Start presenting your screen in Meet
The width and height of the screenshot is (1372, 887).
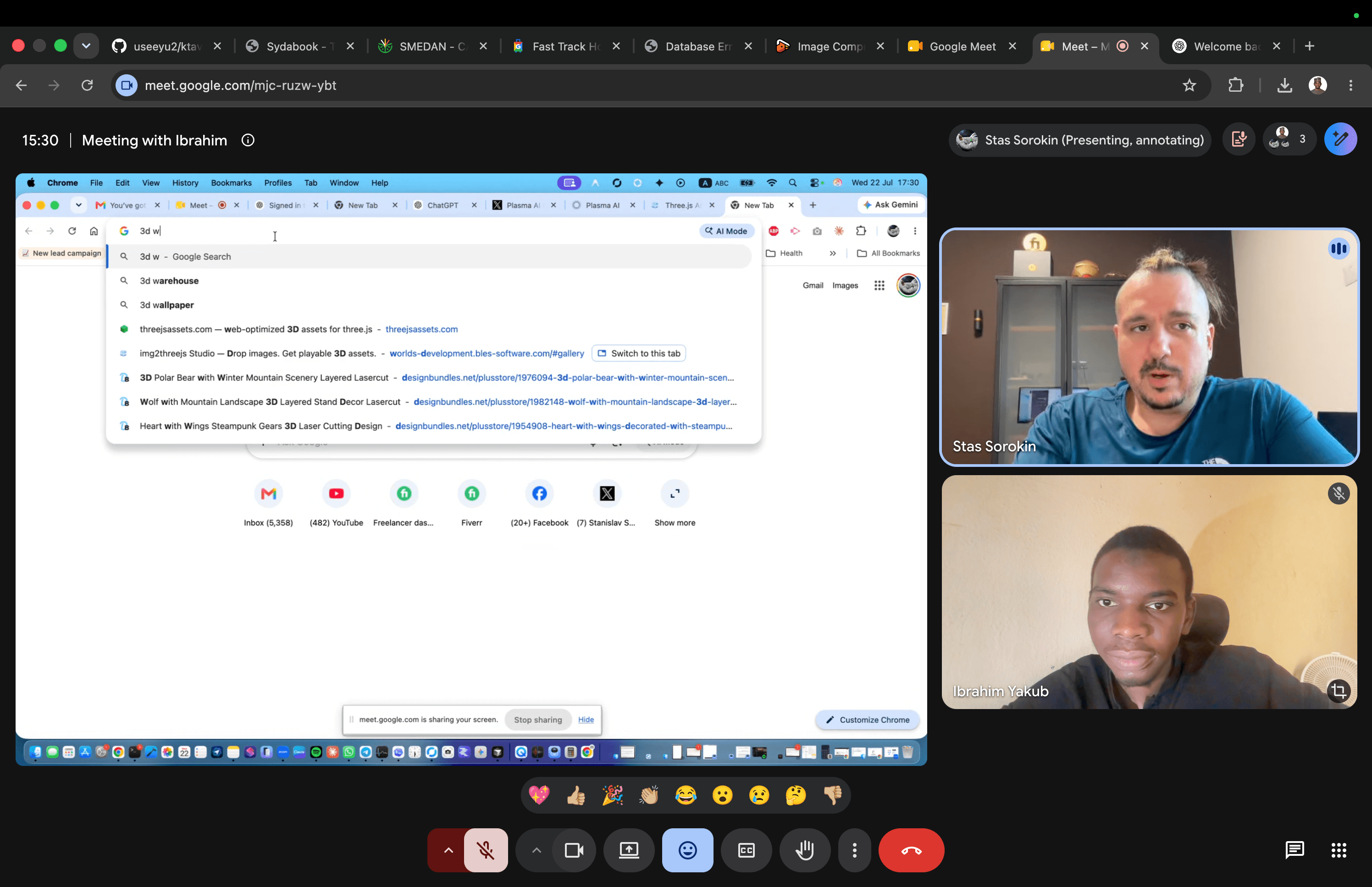tap(629, 850)
